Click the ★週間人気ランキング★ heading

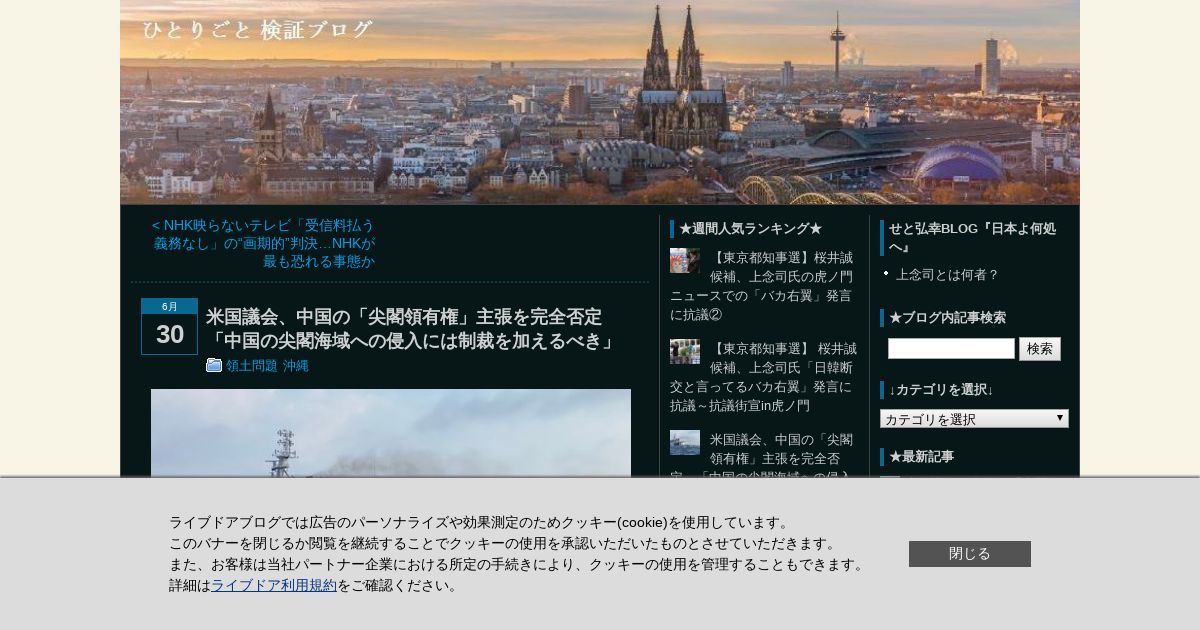point(750,229)
